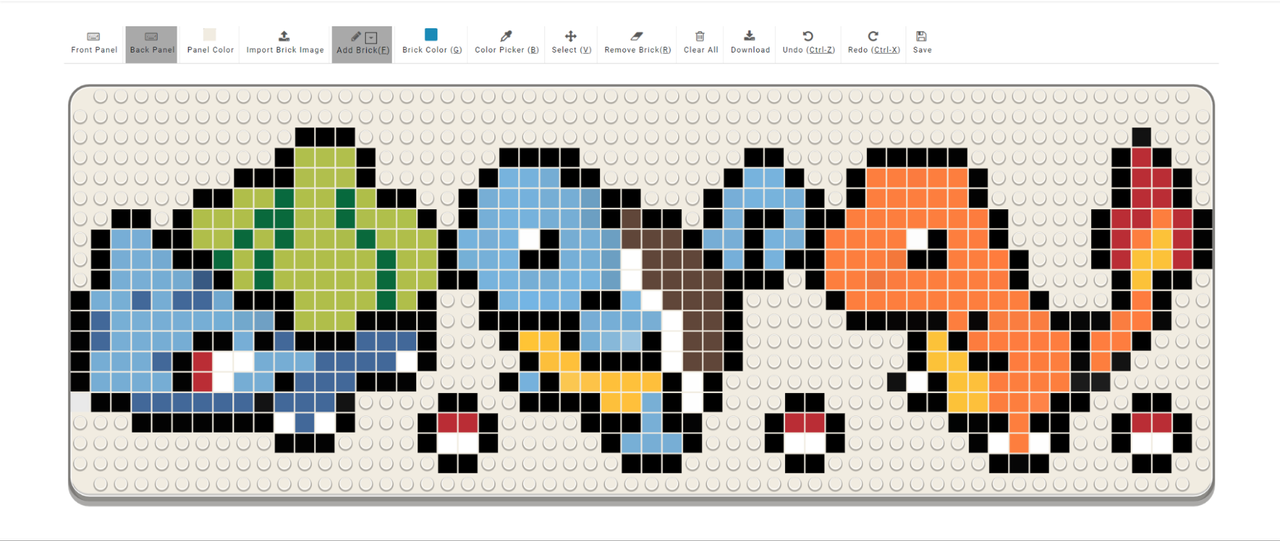Open the Panel Color swatch
The width and height of the screenshot is (1280, 541).
210,35
